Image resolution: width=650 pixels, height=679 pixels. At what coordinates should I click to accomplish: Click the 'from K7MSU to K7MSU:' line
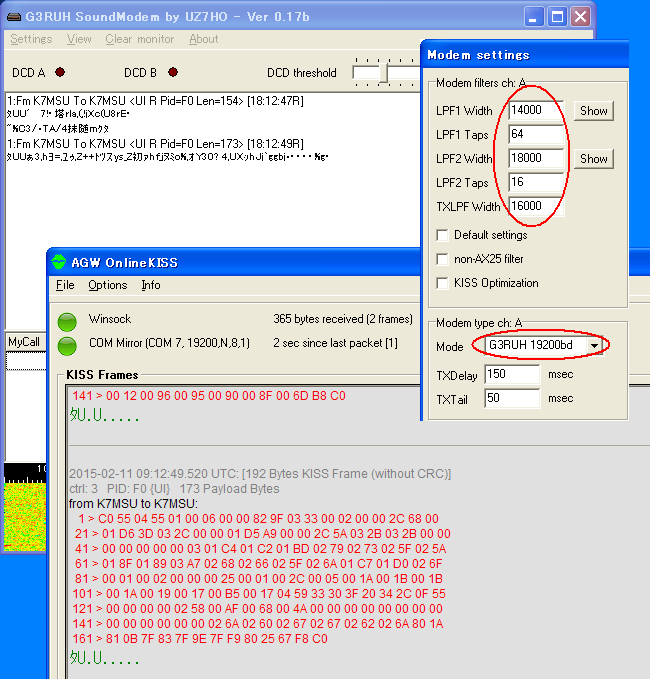(133, 504)
